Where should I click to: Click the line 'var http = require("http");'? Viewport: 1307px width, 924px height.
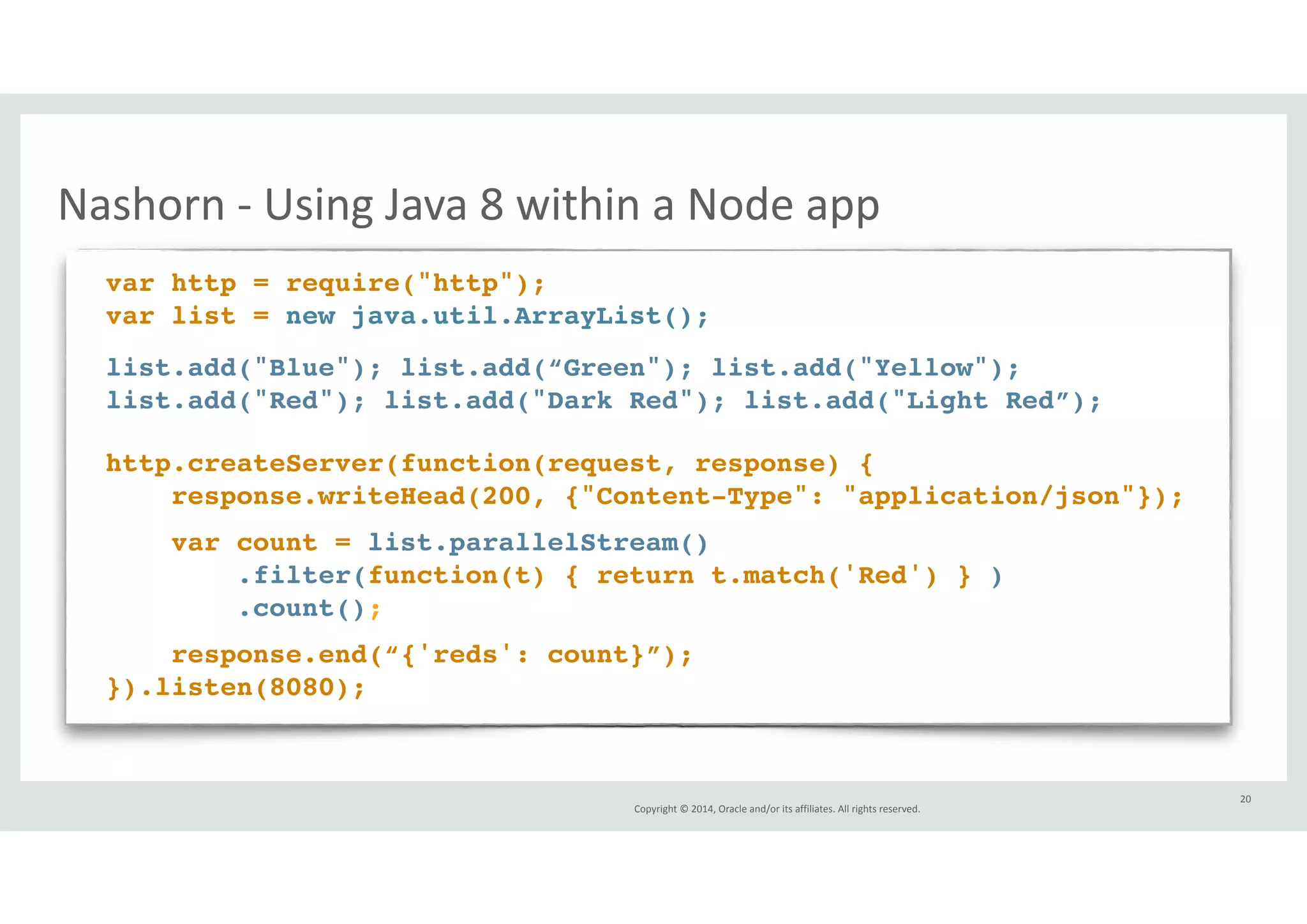click(325, 283)
